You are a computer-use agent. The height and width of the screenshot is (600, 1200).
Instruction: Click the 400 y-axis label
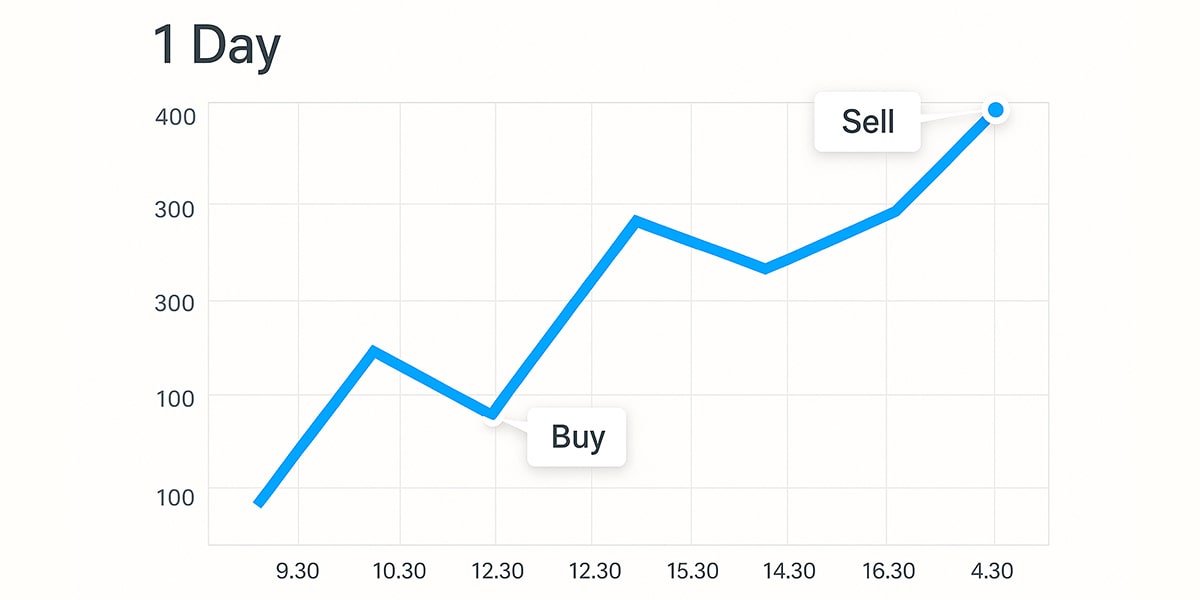(175, 116)
